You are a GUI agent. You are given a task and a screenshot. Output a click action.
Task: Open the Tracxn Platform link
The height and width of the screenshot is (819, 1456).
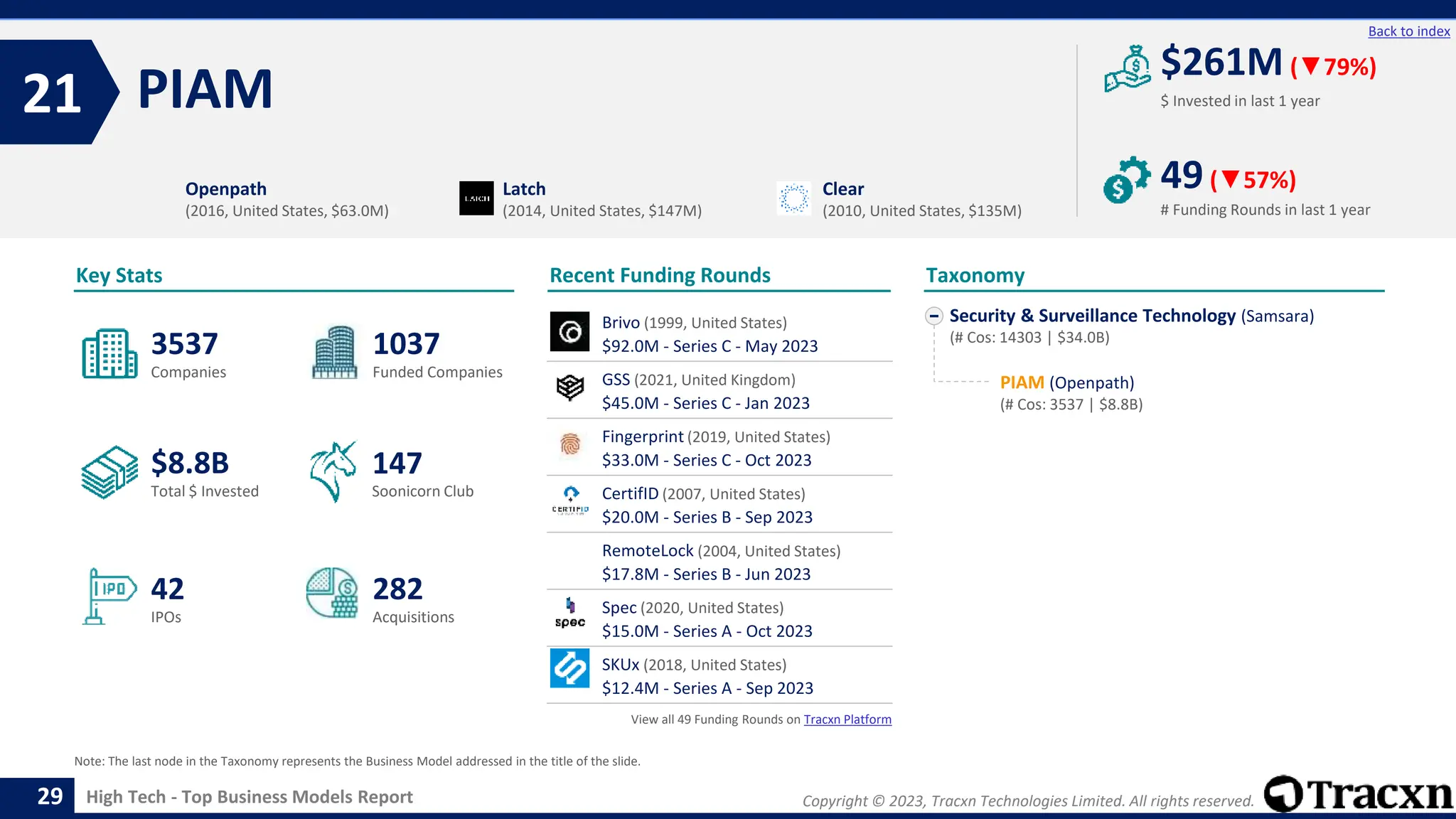847,719
